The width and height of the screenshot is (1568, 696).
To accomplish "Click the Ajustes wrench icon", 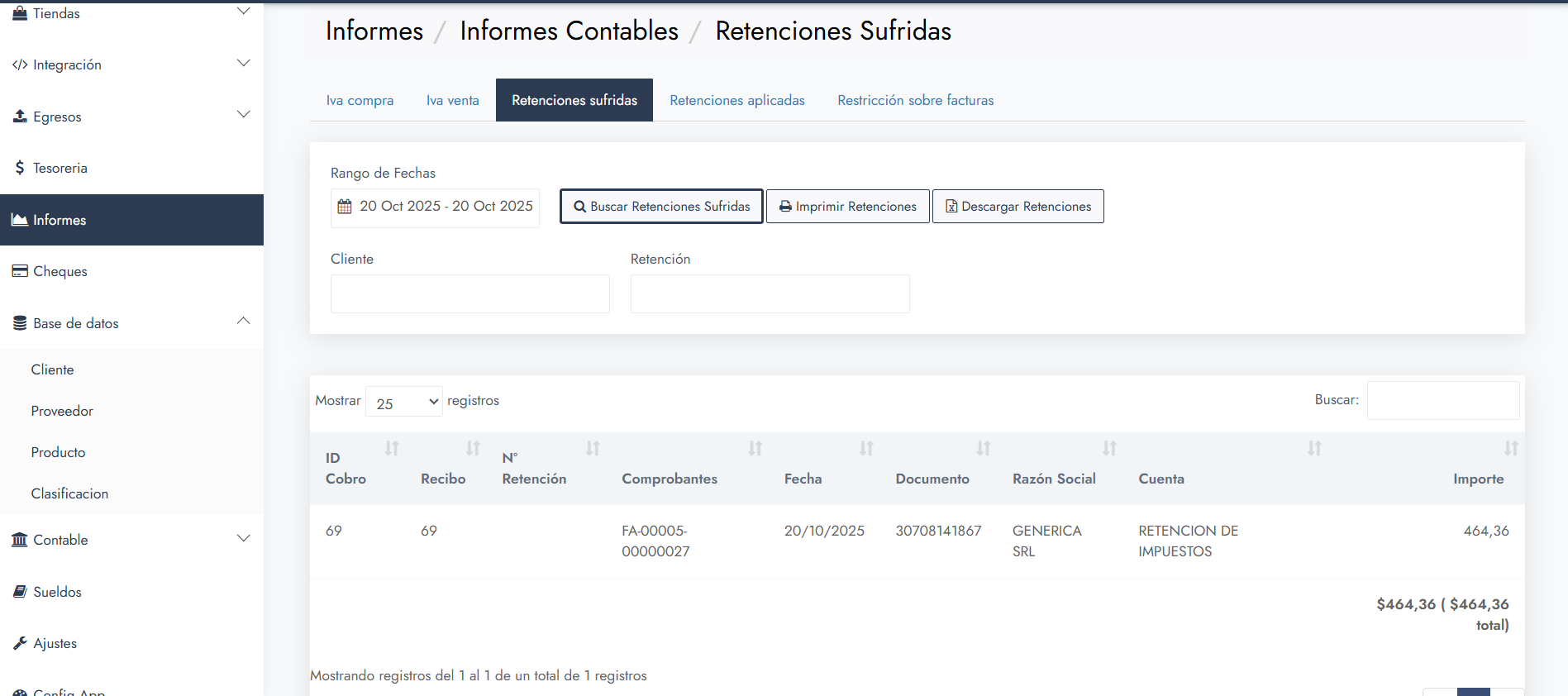I will tap(20, 643).
